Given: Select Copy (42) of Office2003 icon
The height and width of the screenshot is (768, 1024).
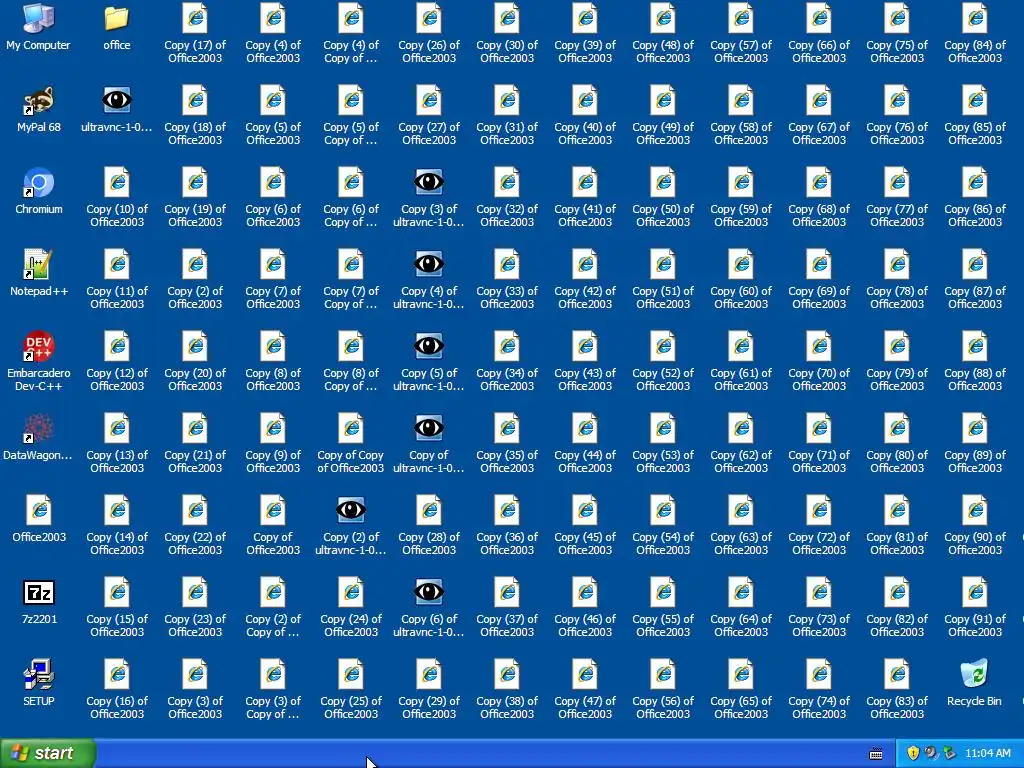Looking at the screenshot, I should (584, 264).
